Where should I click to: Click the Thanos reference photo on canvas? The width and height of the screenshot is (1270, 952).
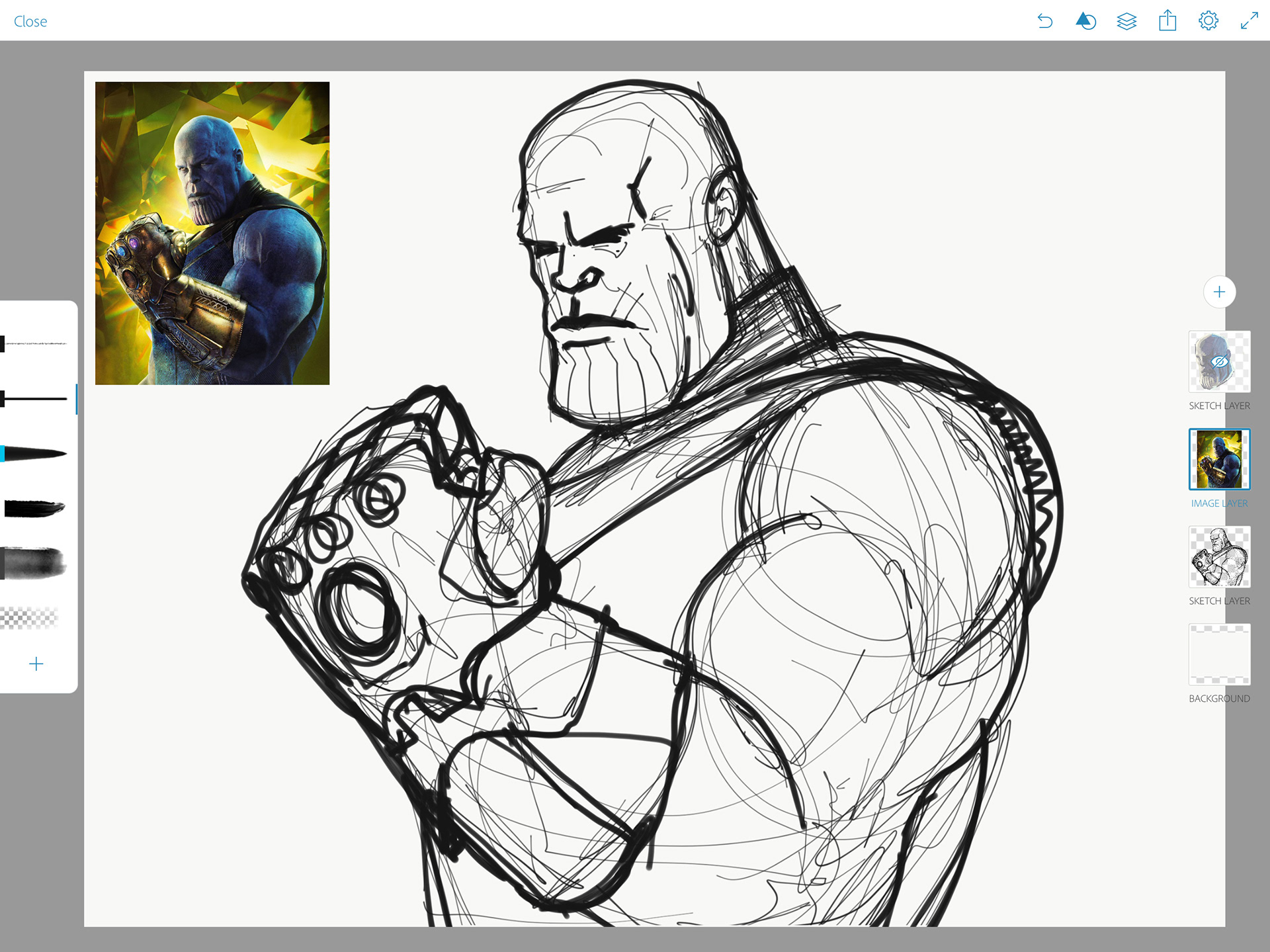click(212, 233)
